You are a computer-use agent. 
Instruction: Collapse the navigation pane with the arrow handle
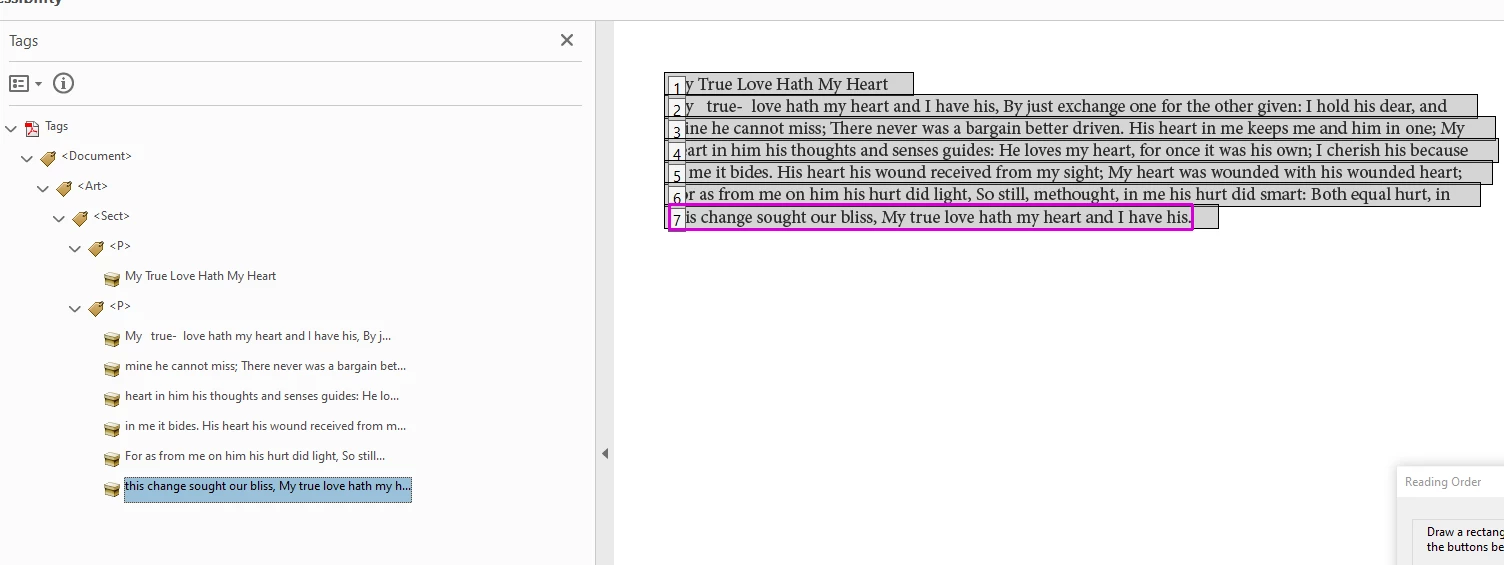[x=605, y=453]
